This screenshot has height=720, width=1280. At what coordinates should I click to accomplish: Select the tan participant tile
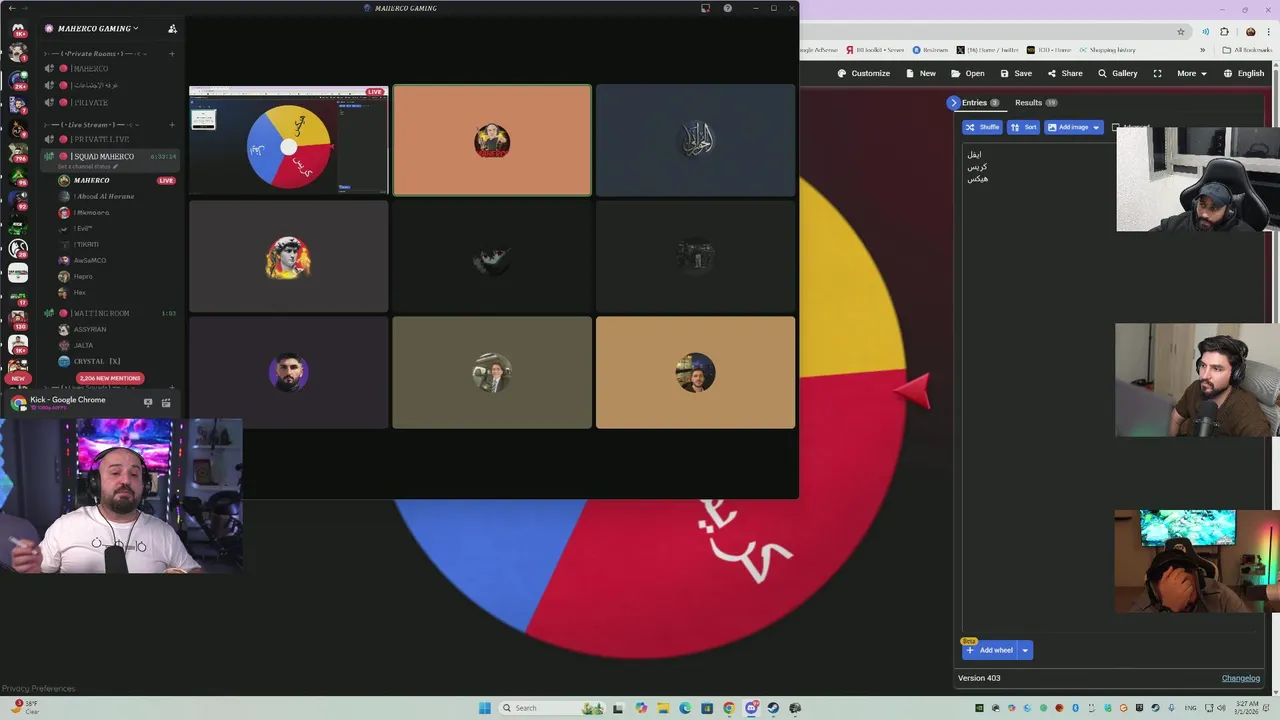(695, 372)
